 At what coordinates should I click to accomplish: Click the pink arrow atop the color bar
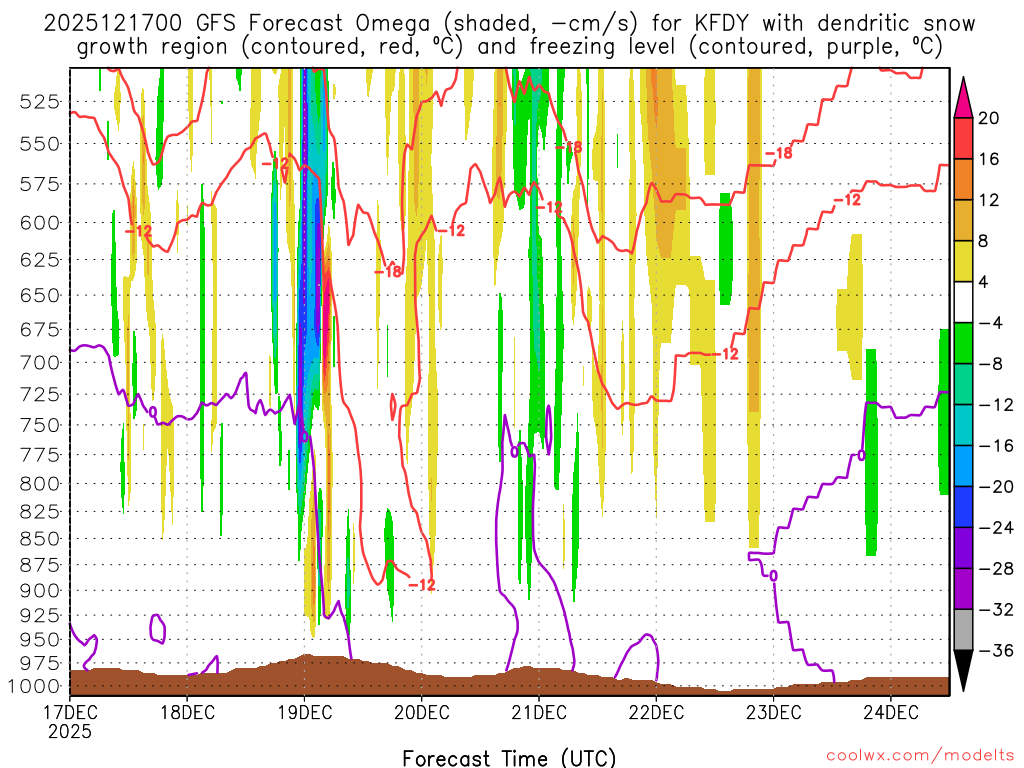pos(966,97)
